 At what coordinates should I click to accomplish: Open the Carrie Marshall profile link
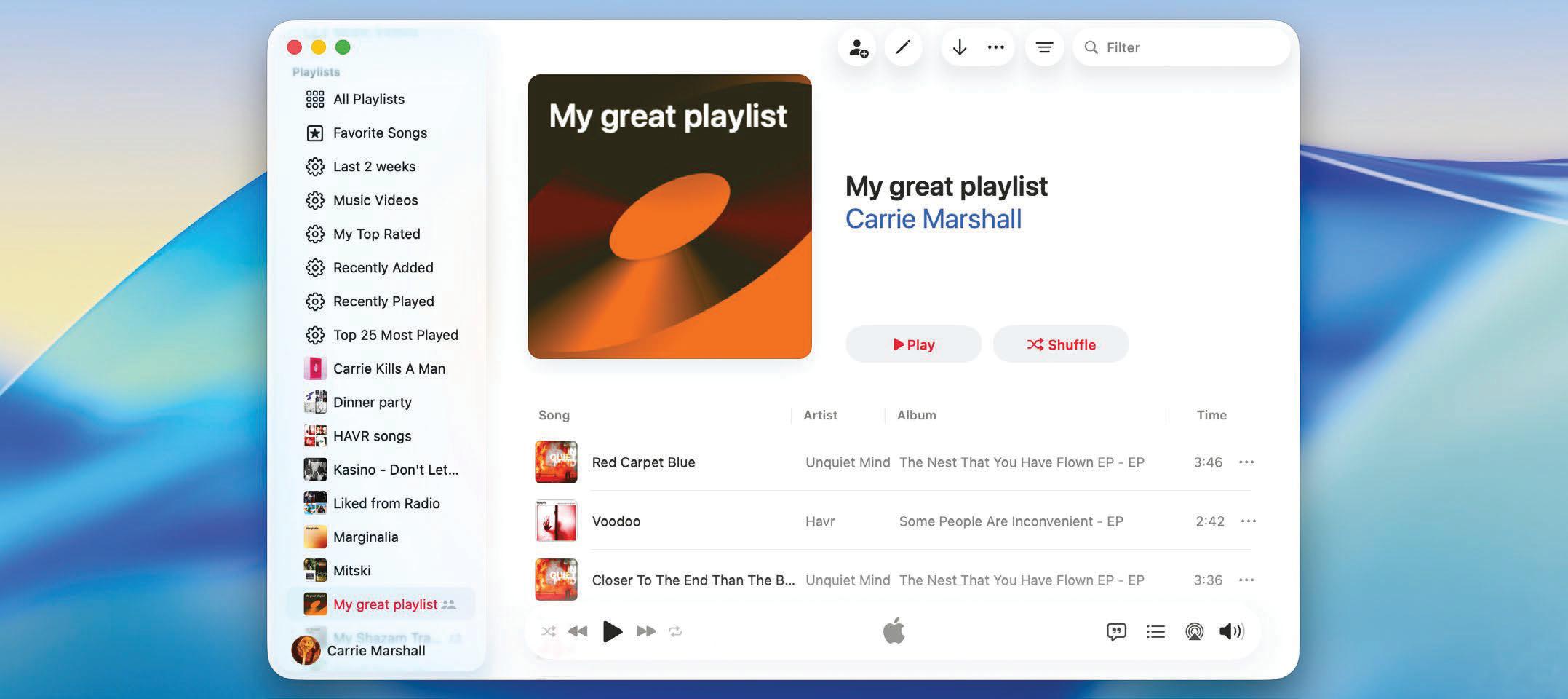[x=934, y=218]
